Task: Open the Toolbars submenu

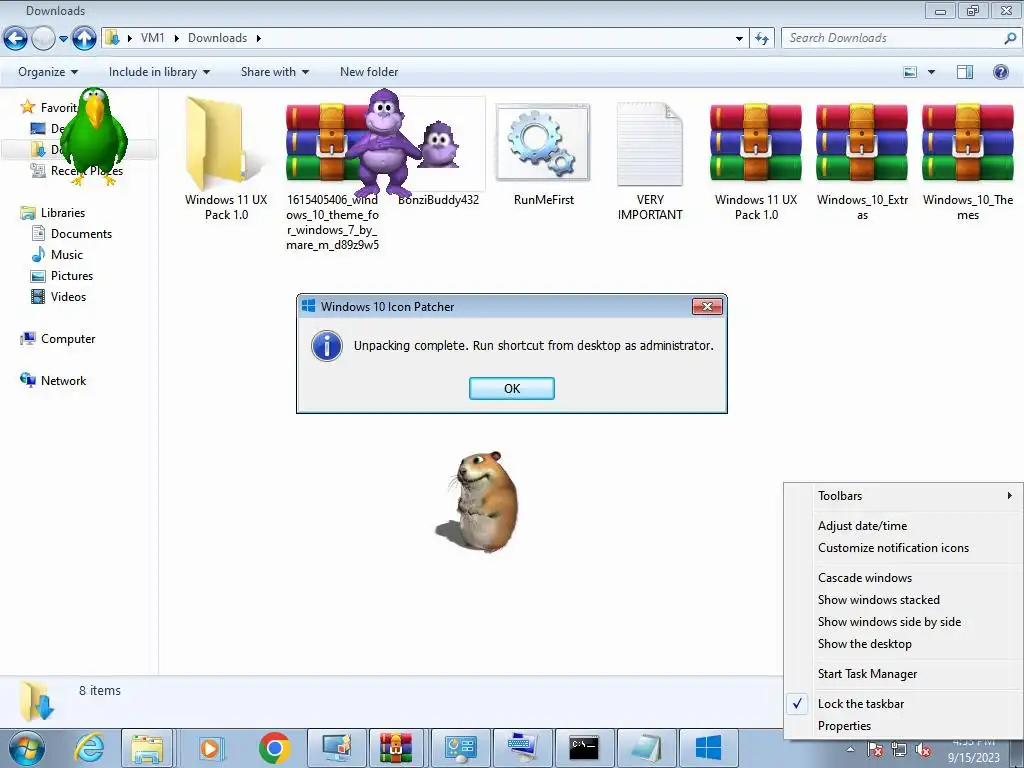Action: click(904, 496)
